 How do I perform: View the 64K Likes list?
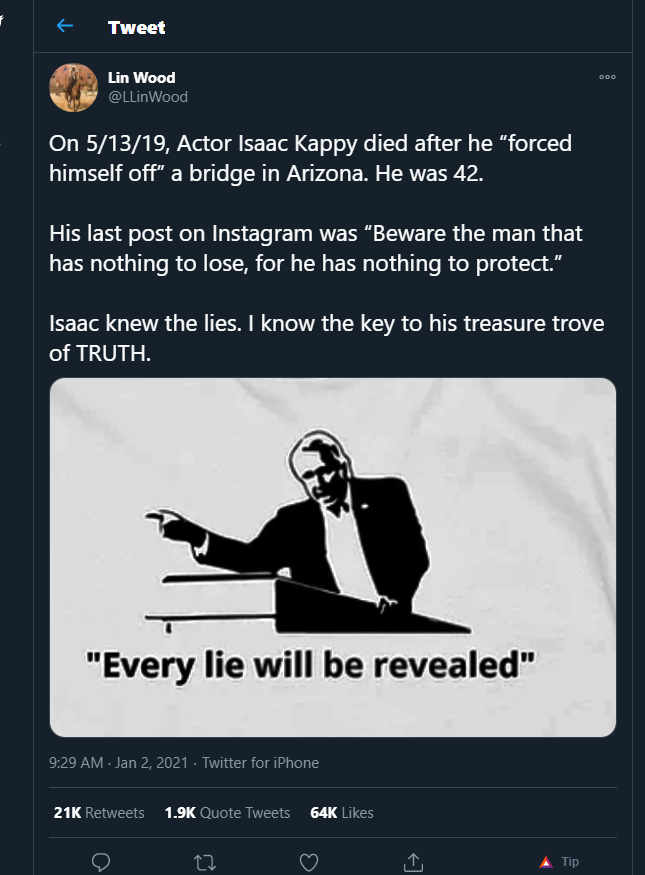[342, 813]
